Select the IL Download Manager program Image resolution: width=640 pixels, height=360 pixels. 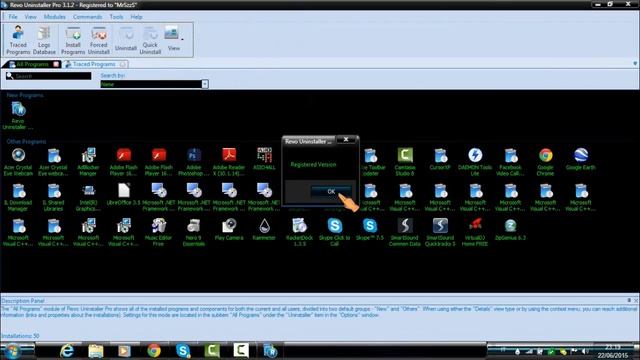(x=18, y=197)
